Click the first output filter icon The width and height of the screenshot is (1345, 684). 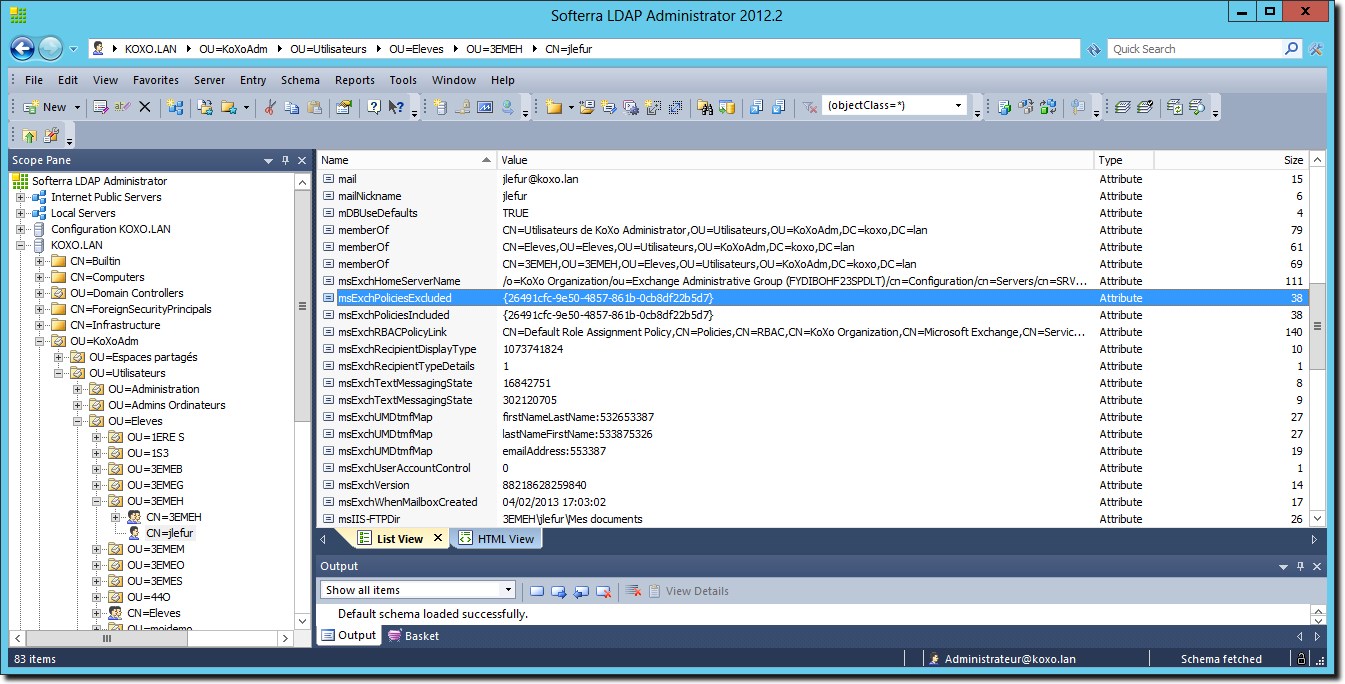pyautogui.click(x=537, y=591)
